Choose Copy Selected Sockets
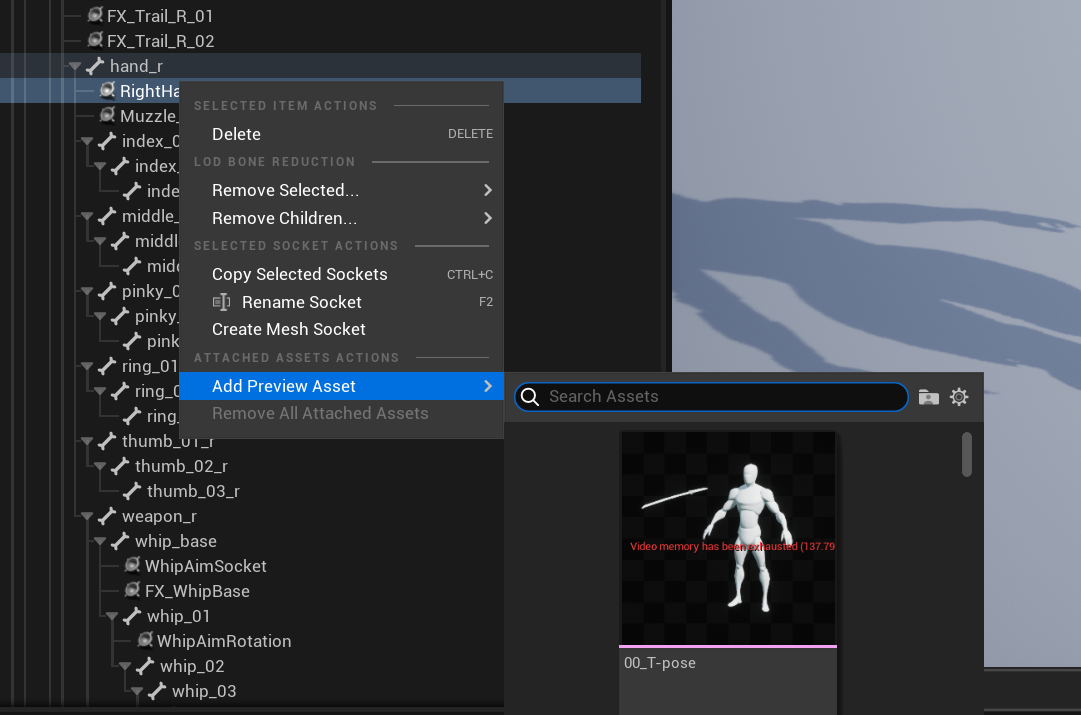This screenshot has width=1081, height=715. click(x=341, y=274)
